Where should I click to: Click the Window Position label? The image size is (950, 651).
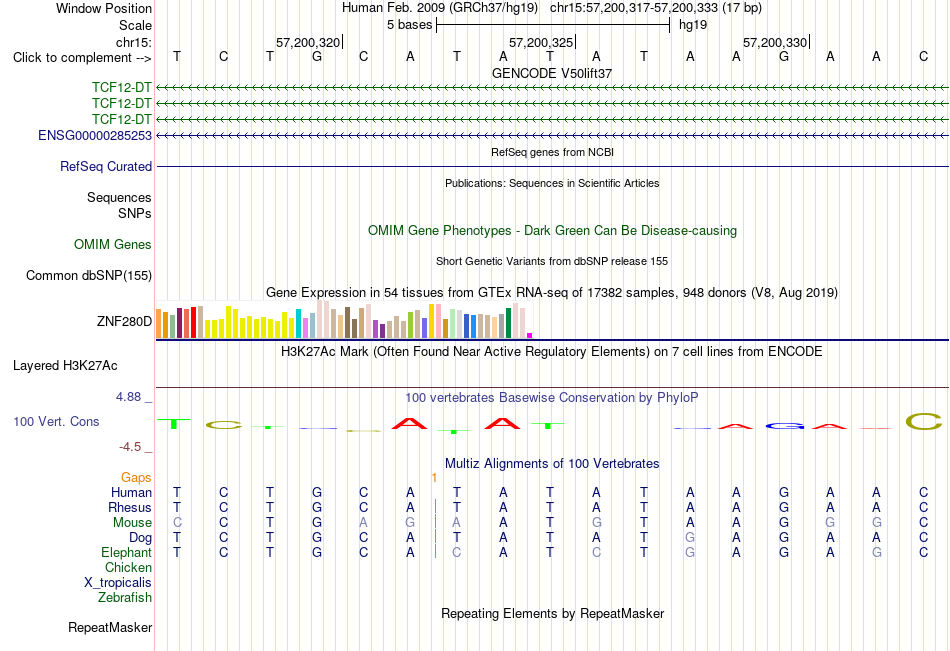(104, 8)
